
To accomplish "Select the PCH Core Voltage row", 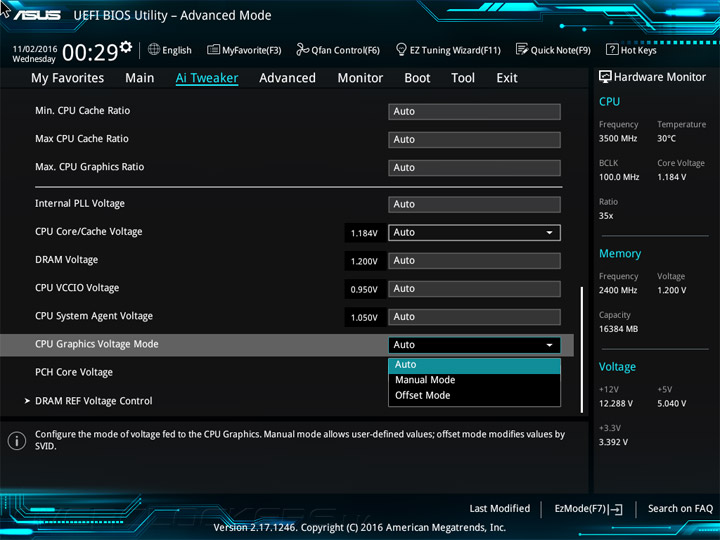I will point(74,372).
